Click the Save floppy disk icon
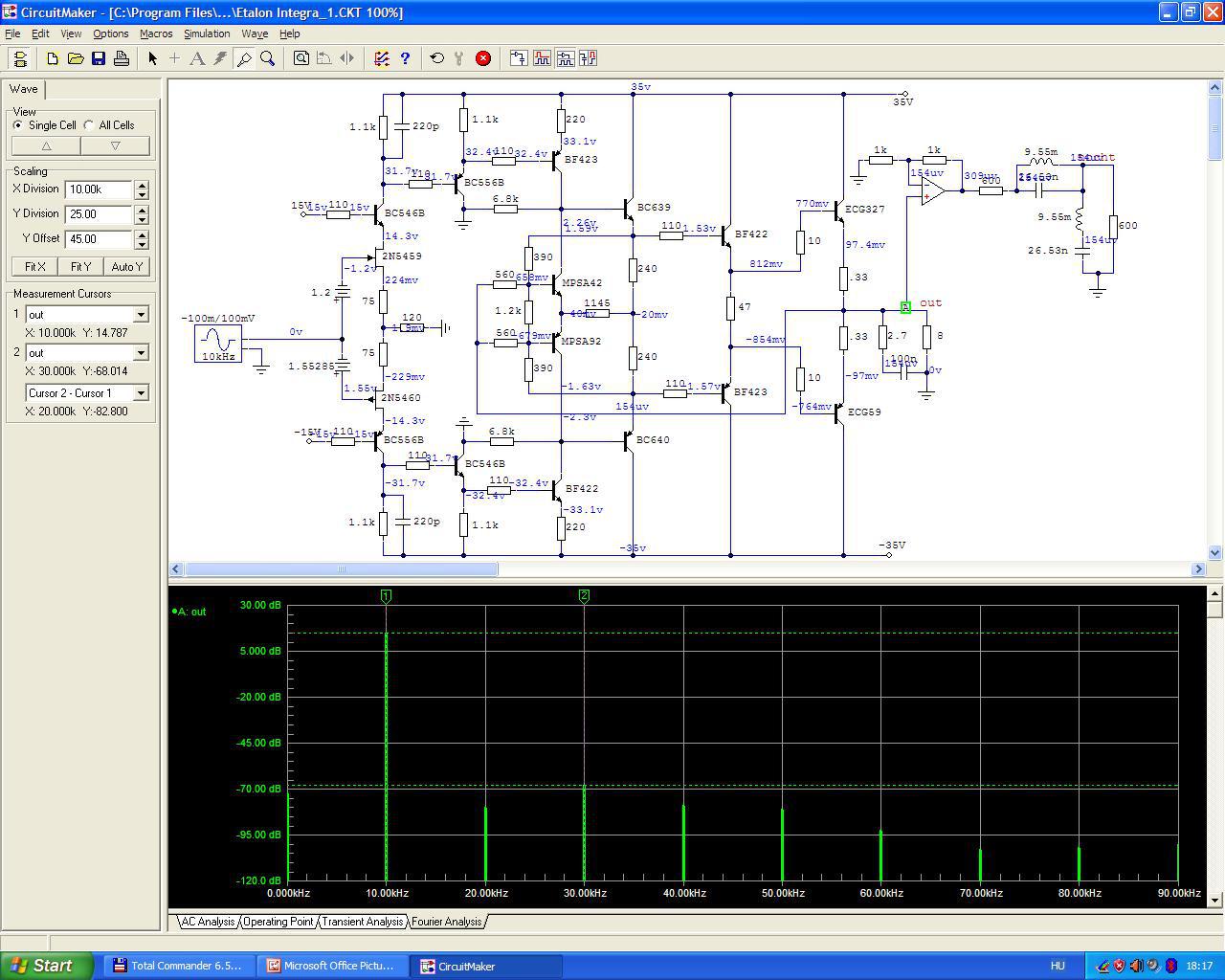Viewport: 1225px width, 980px height. (99, 58)
